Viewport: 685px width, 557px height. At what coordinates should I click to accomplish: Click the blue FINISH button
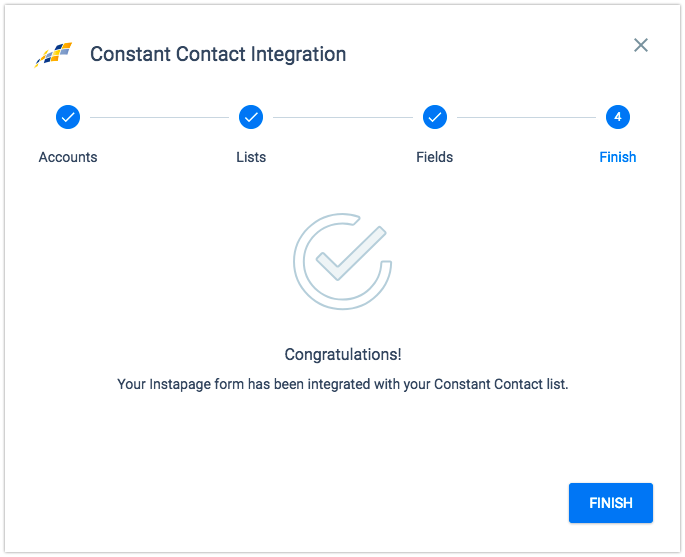[611, 503]
